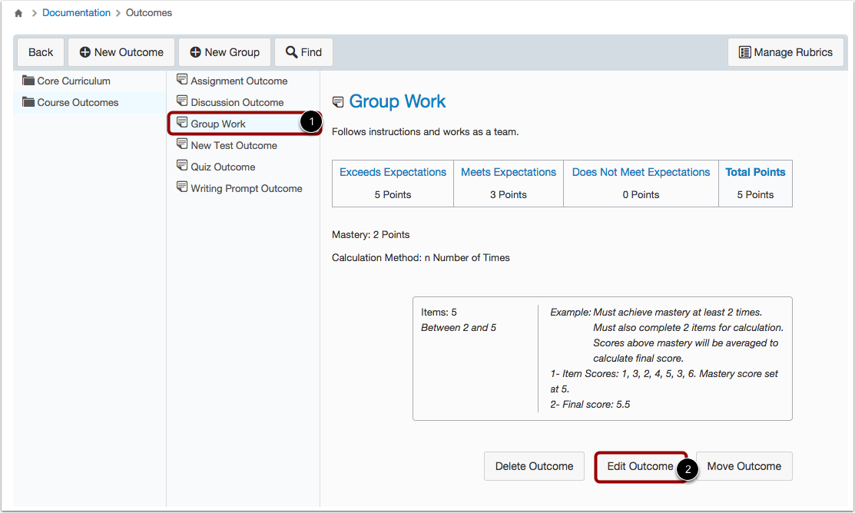The width and height of the screenshot is (855, 513).
Task: Click the Items: 5 text
Action: (438, 312)
